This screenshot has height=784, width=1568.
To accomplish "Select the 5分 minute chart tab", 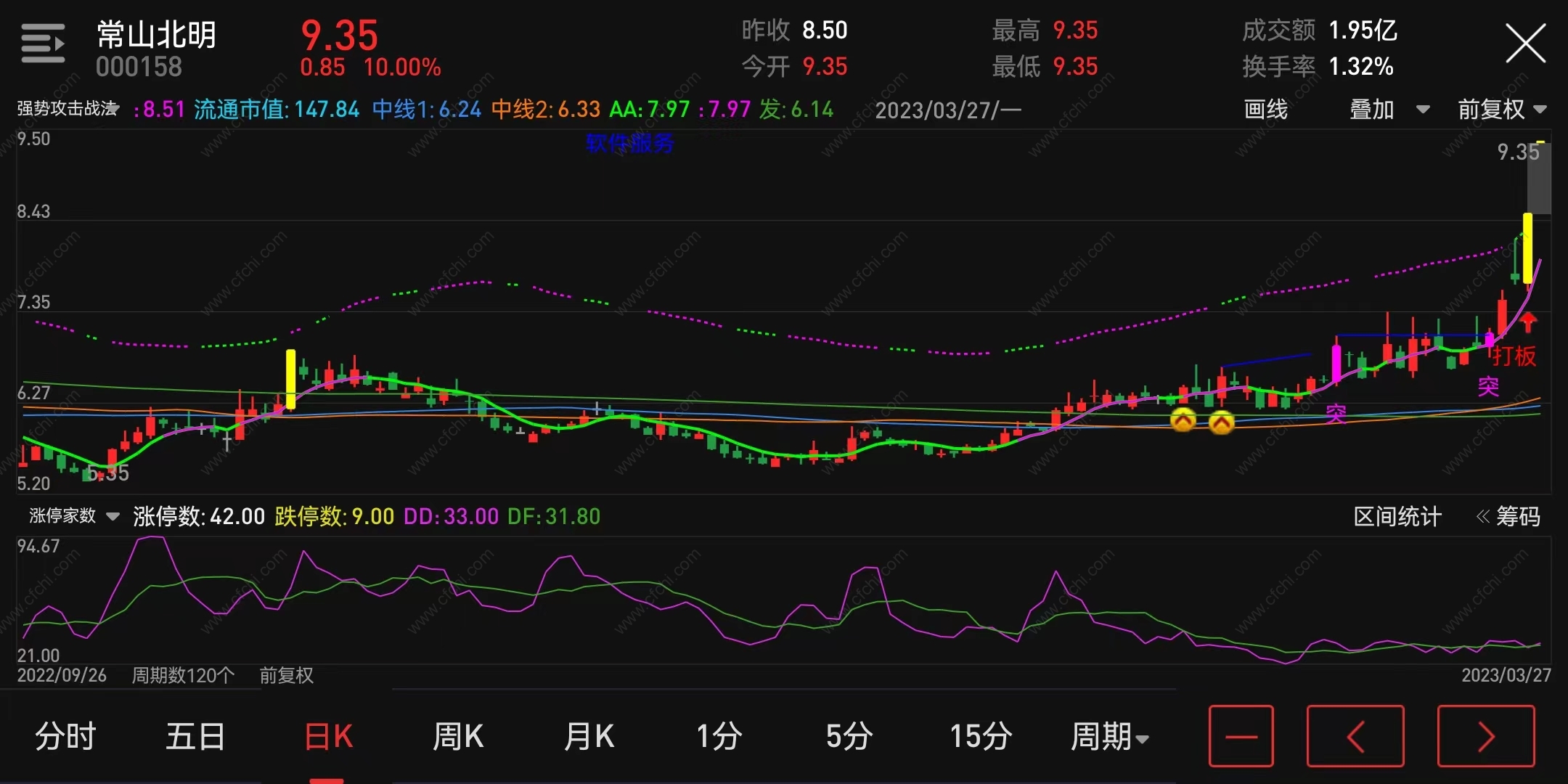I will click(849, 736).
